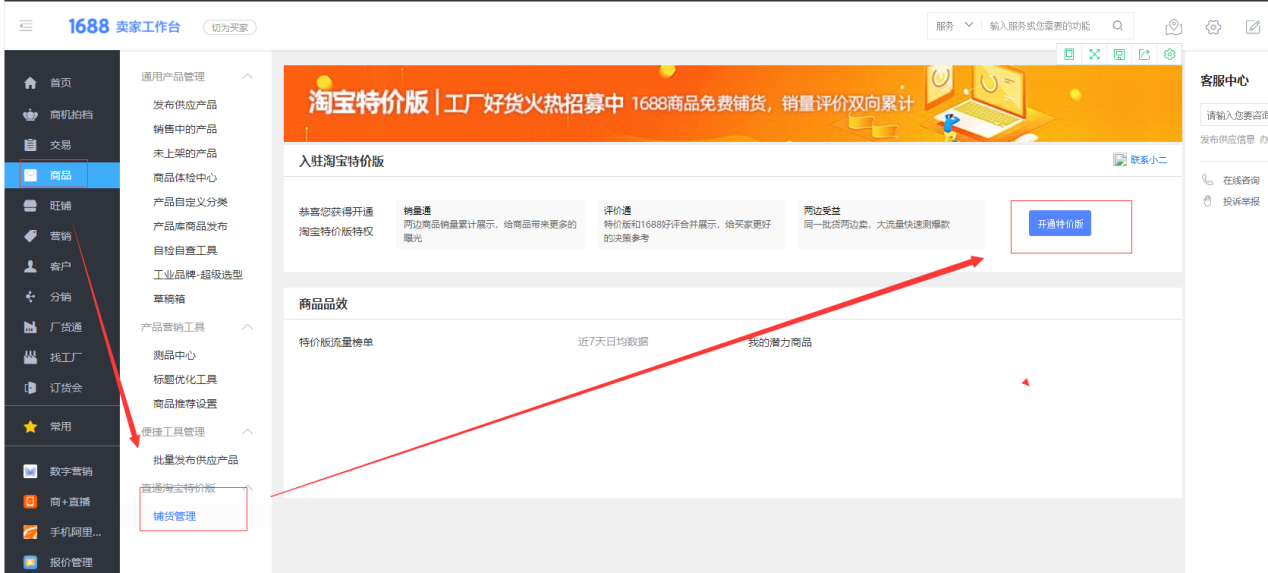Select 我的潜力商品 heading text
The image size is (1268, 573).
[780, 342]
